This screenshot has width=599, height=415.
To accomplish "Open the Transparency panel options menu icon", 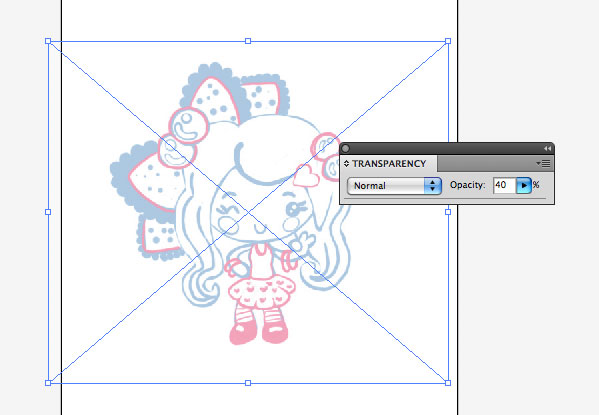I will tap(544, 164).
